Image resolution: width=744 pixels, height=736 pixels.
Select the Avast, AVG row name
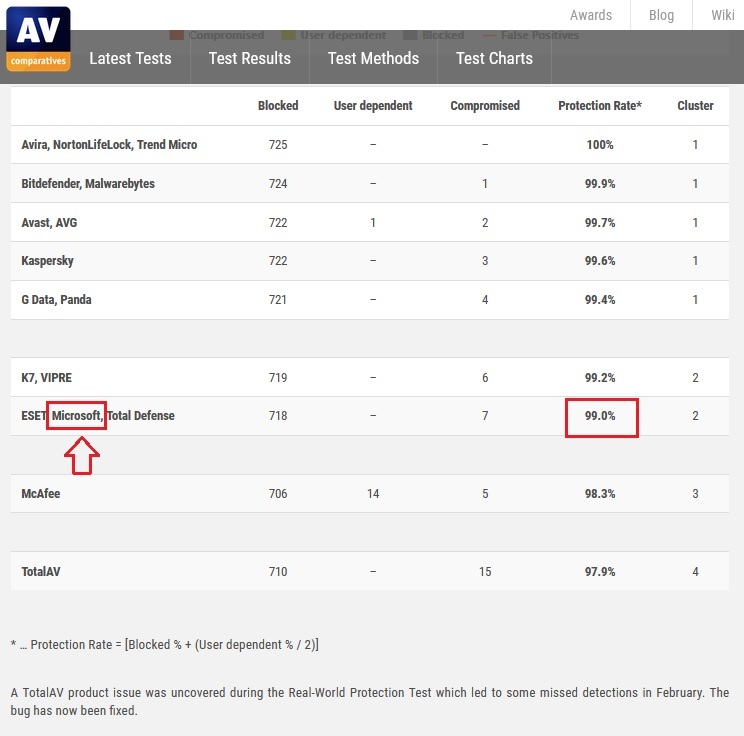pos(49,223)
